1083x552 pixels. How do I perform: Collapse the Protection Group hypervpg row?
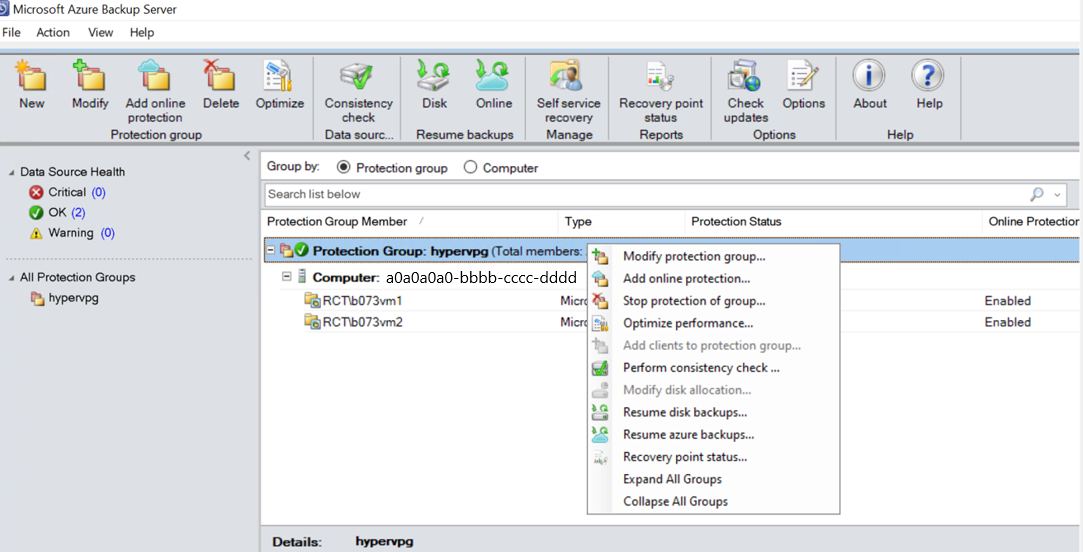271,251
